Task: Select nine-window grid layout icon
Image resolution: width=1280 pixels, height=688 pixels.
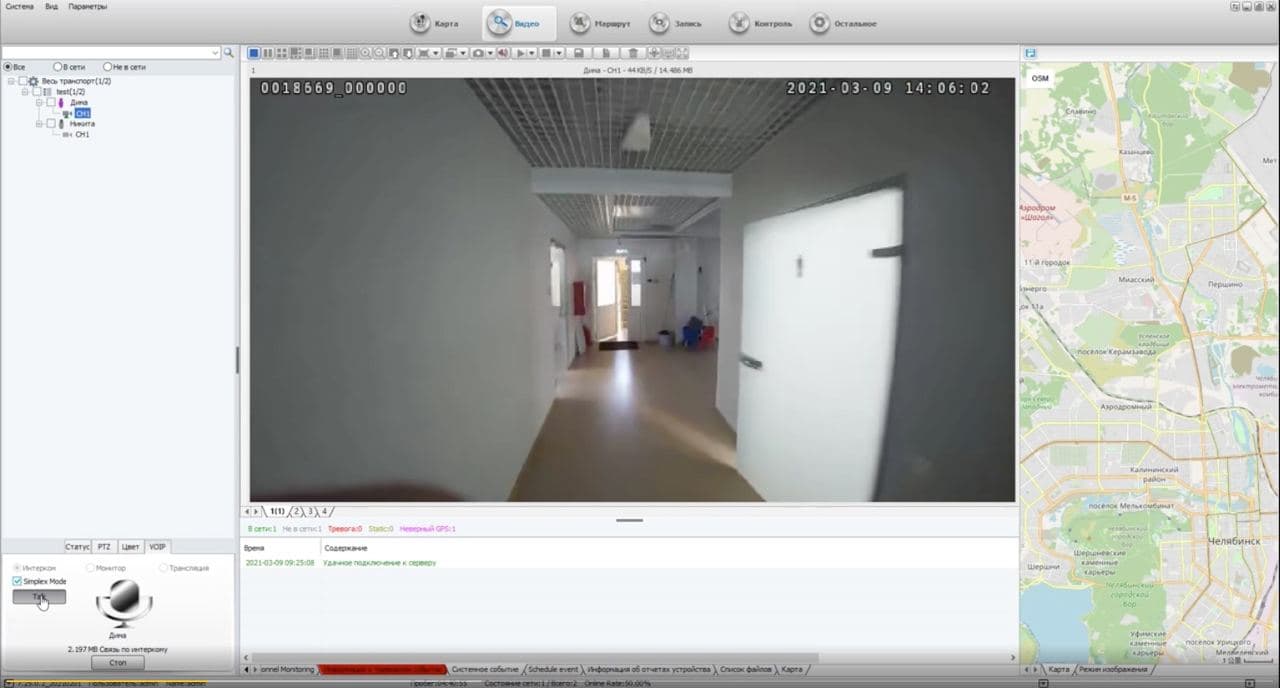Action: [x=323, y=53]
